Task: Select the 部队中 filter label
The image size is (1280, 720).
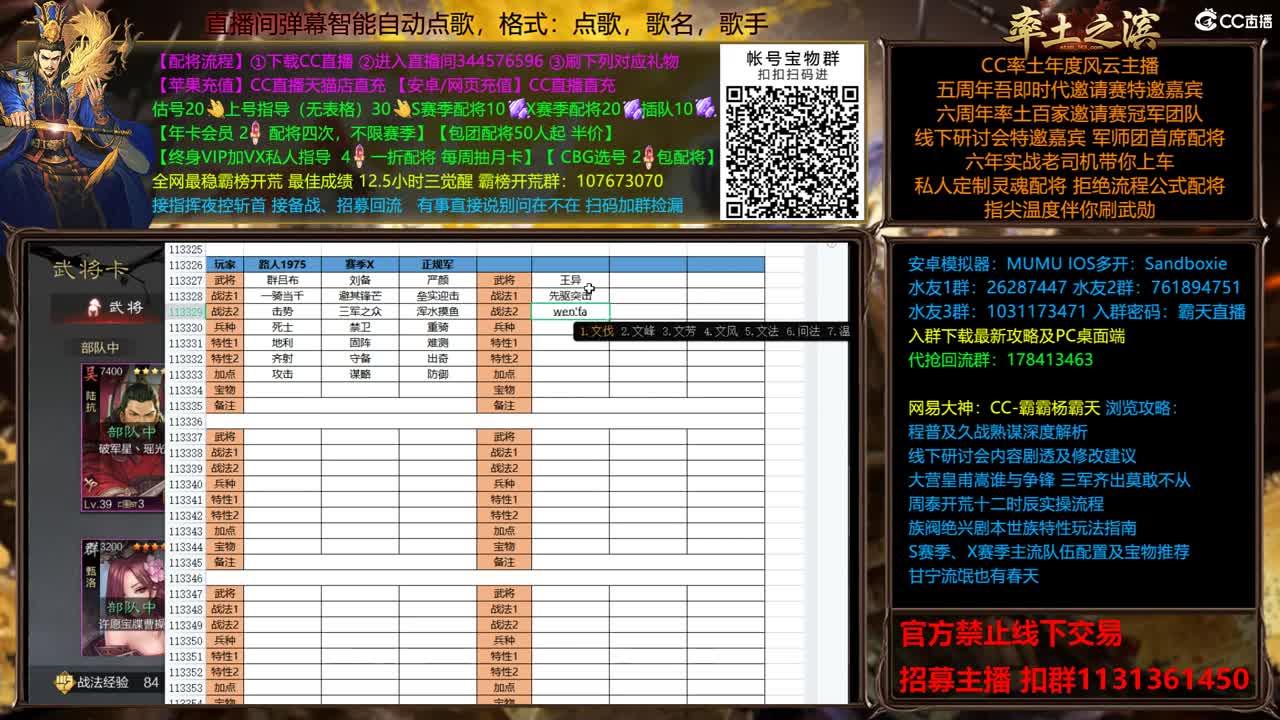Action: coord(100,347)
